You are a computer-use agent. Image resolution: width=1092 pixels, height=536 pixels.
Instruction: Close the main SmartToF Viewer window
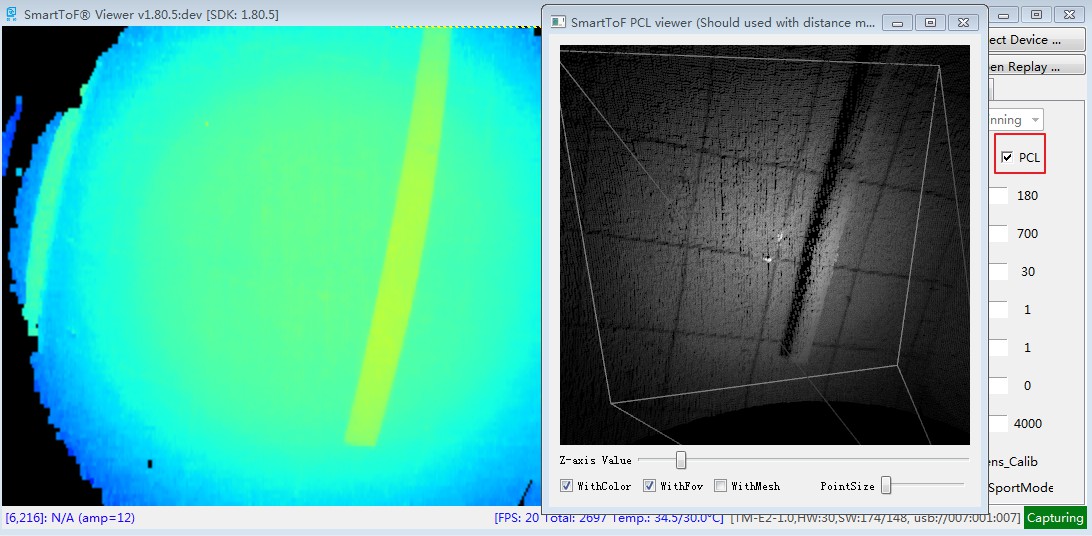tap(1070, 14)
